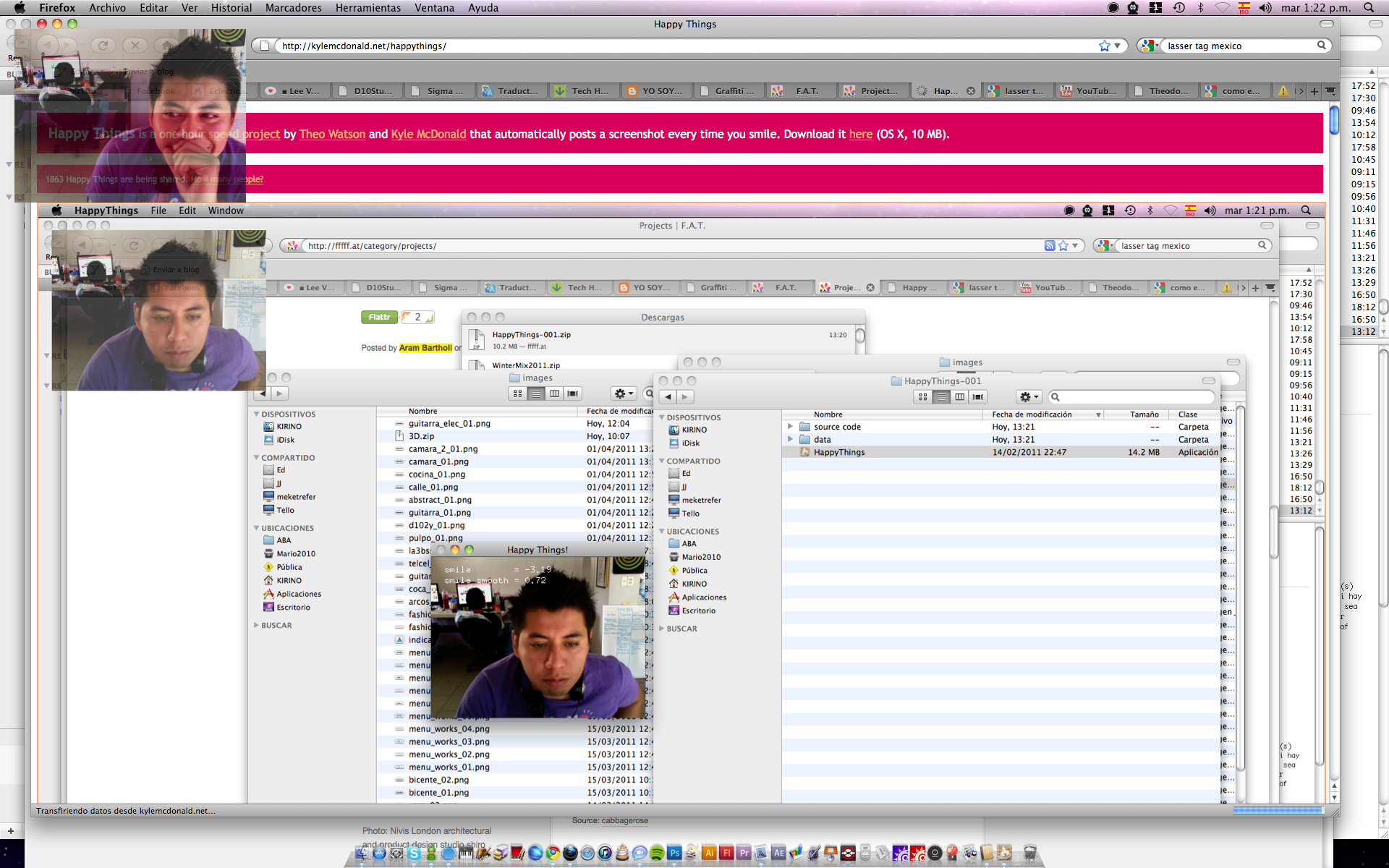Follow the 'project' link in pink banner

tap(261, 134)
